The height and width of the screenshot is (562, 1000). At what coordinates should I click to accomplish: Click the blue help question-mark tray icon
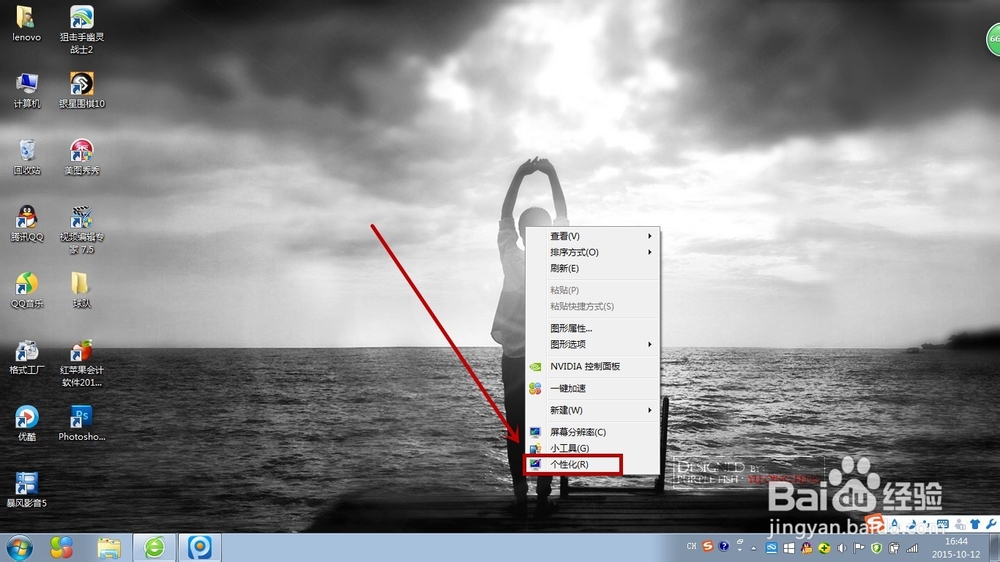(723, 546)
